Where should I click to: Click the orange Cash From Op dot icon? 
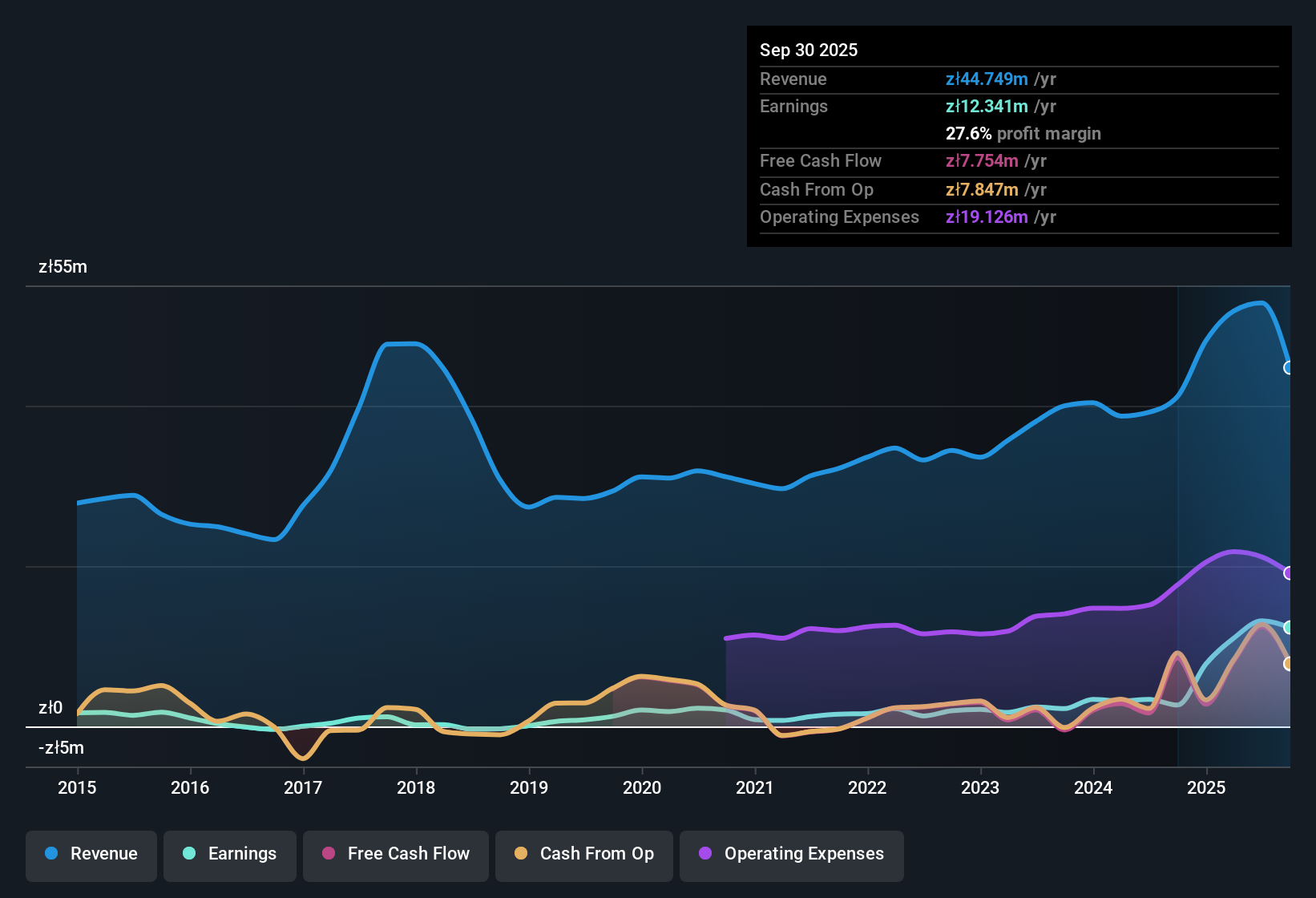click(x=520, y=854)
